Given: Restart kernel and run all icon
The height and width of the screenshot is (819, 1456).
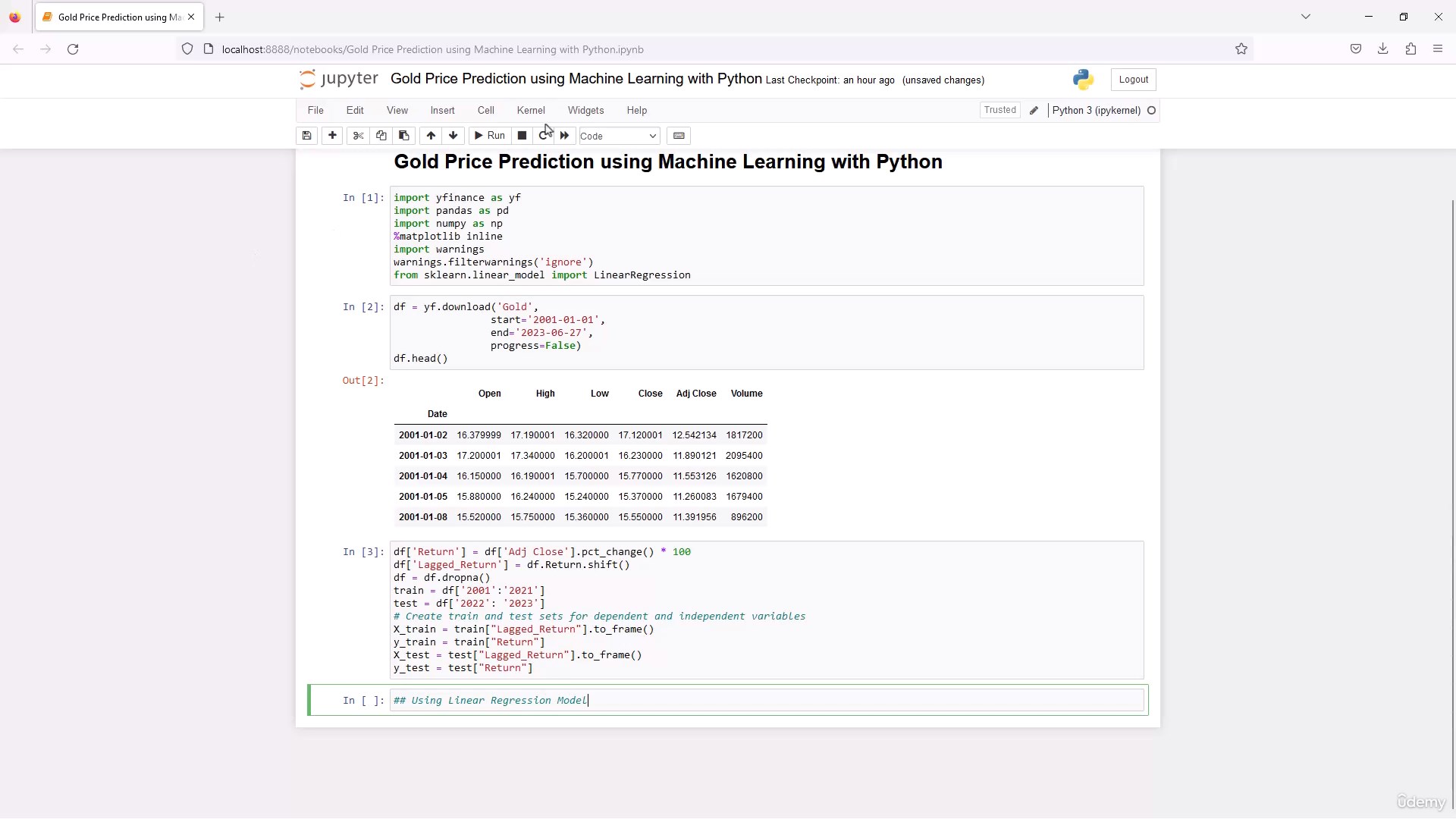Looking at the screenshot, I should [x=565, y=136].
